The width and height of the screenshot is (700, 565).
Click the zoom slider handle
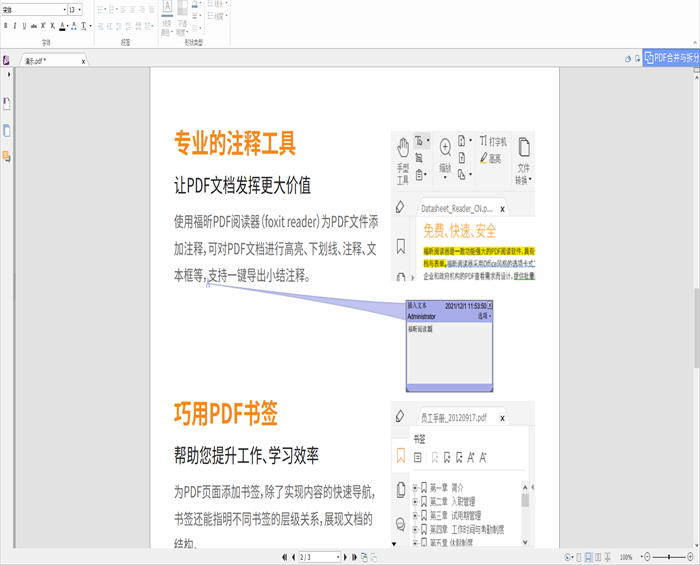(x=669, y=557)
